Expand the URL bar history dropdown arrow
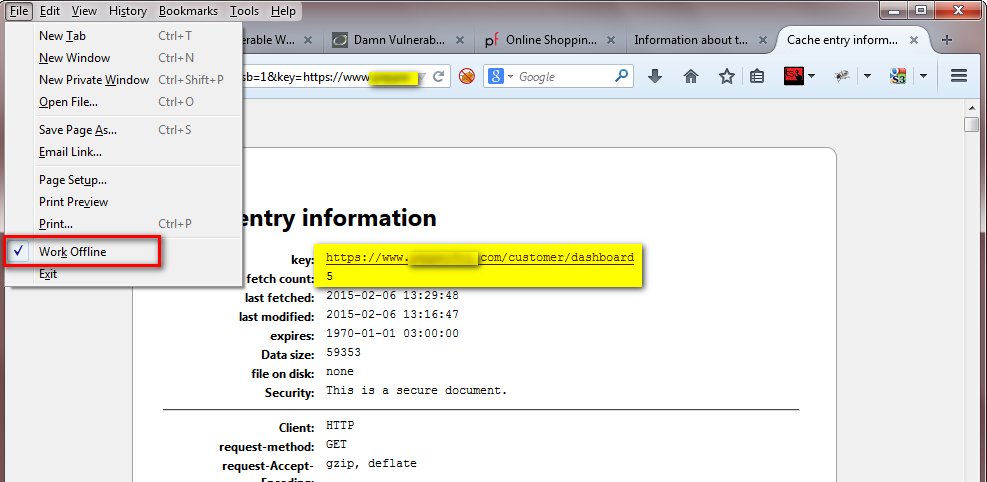This screenshot has height=482, width=987. pyautogui.click(x=422, y=77)
